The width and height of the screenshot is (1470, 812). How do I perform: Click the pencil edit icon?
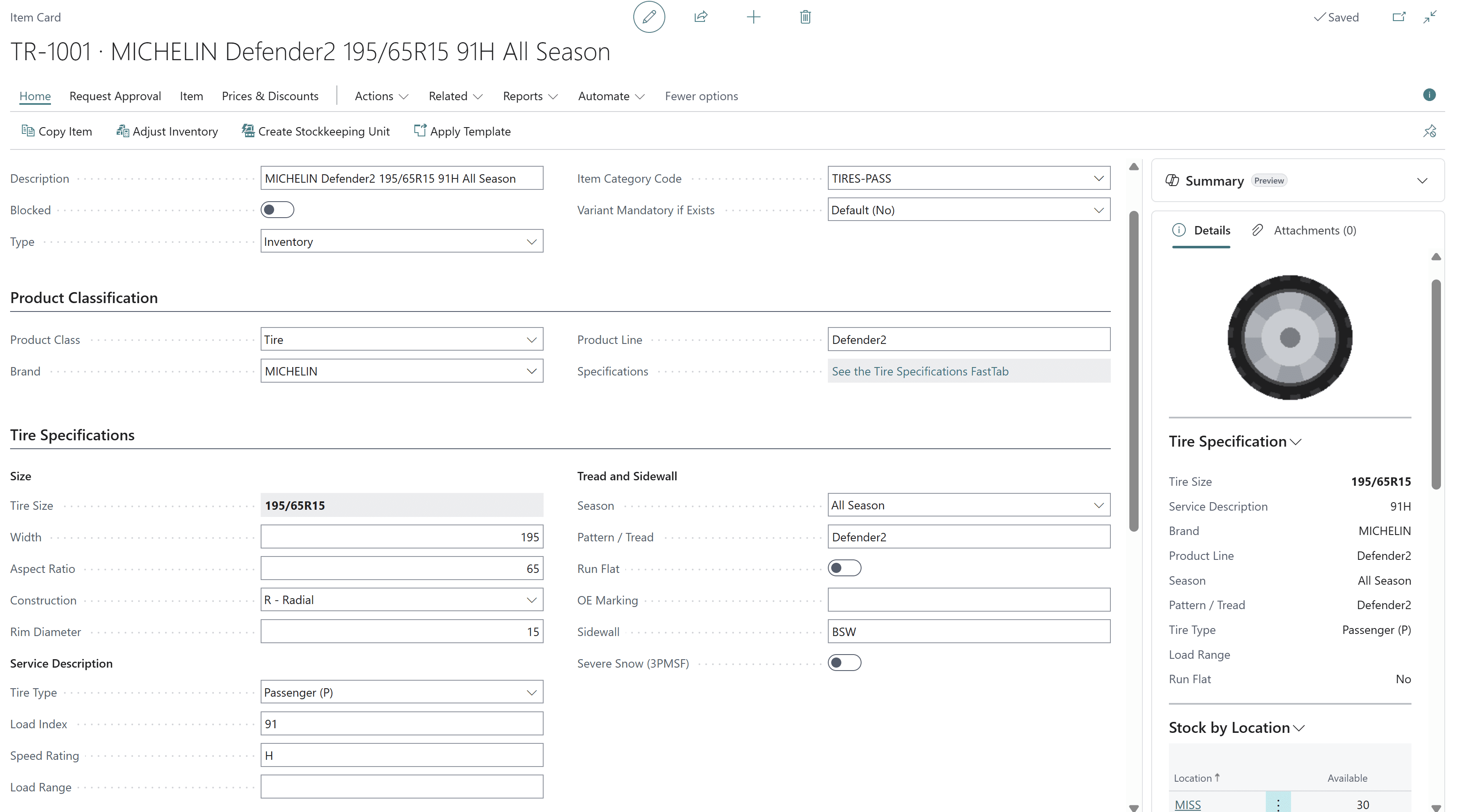649,17
